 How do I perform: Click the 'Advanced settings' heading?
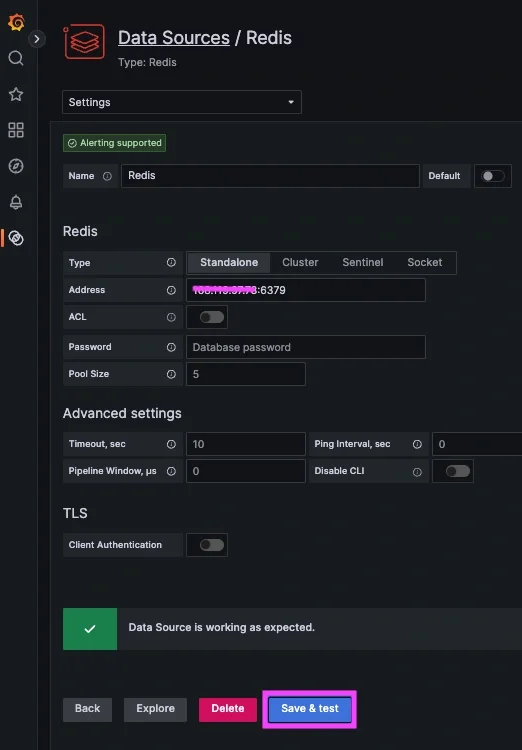(122, 414)
